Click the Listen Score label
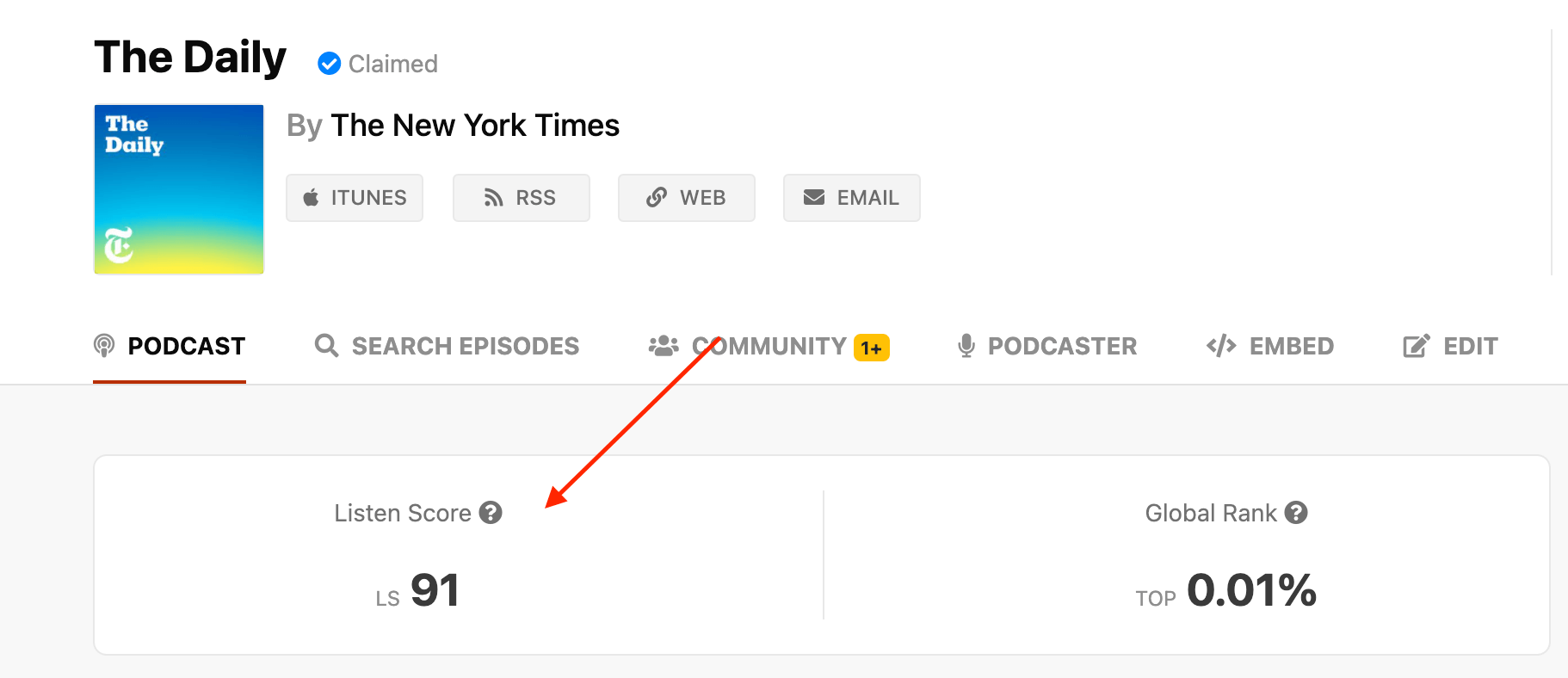The width and height of the screenshot is (1568, 678). (403, 513)
